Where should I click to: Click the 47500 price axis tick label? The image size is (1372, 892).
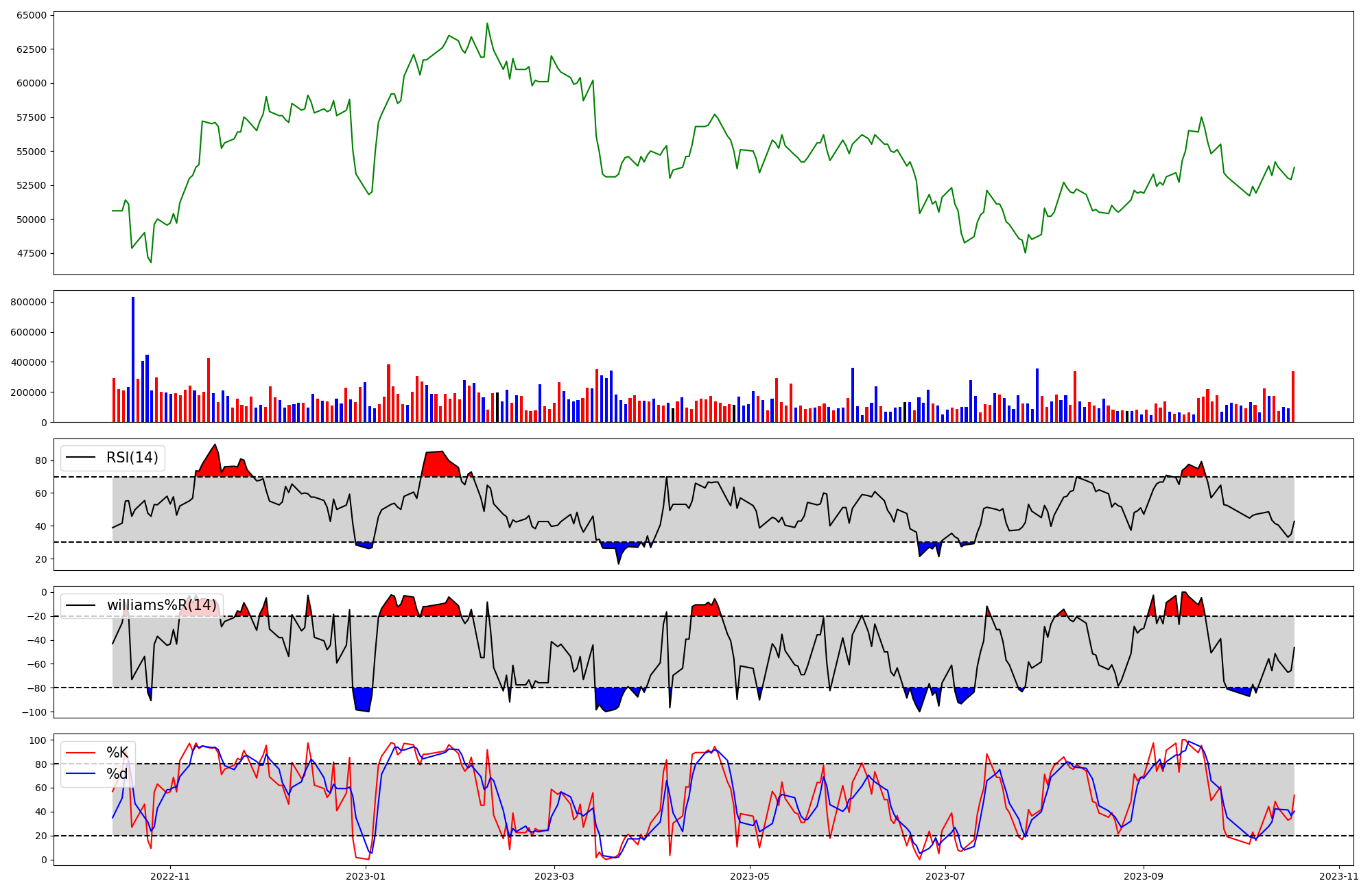[31, 253]
